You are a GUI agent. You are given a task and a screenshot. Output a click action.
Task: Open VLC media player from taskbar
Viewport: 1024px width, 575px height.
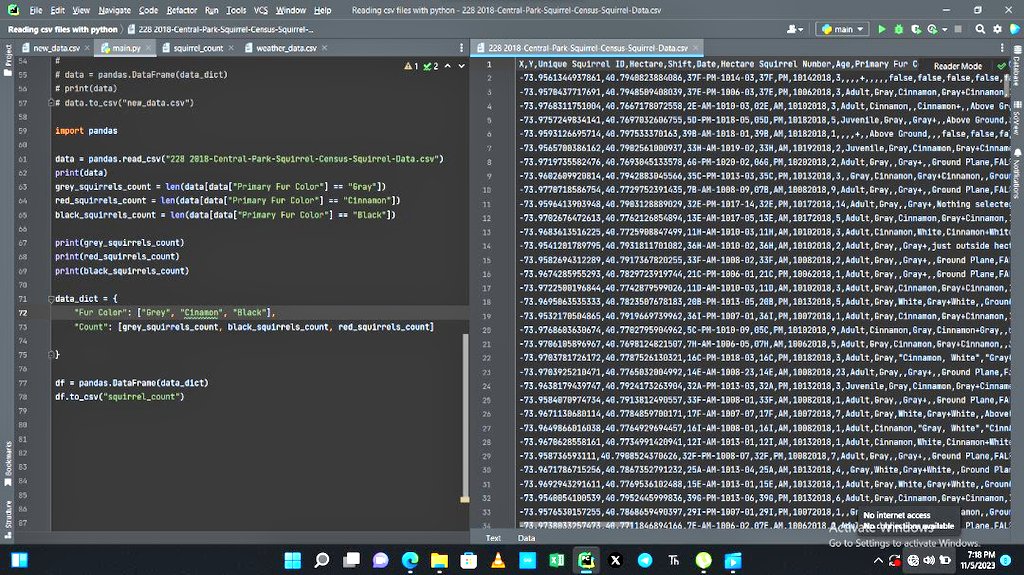pyautogui.click(x=498, y=560)
